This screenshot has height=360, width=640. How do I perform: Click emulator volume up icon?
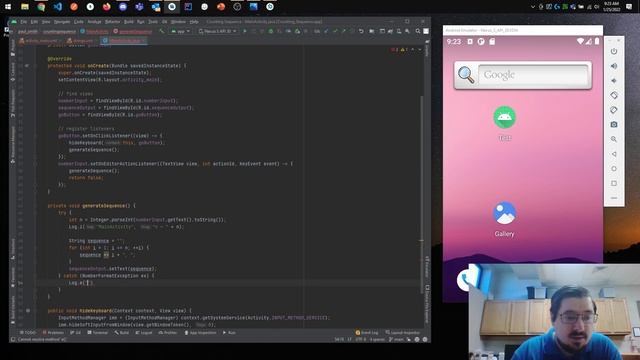point(613,66)
